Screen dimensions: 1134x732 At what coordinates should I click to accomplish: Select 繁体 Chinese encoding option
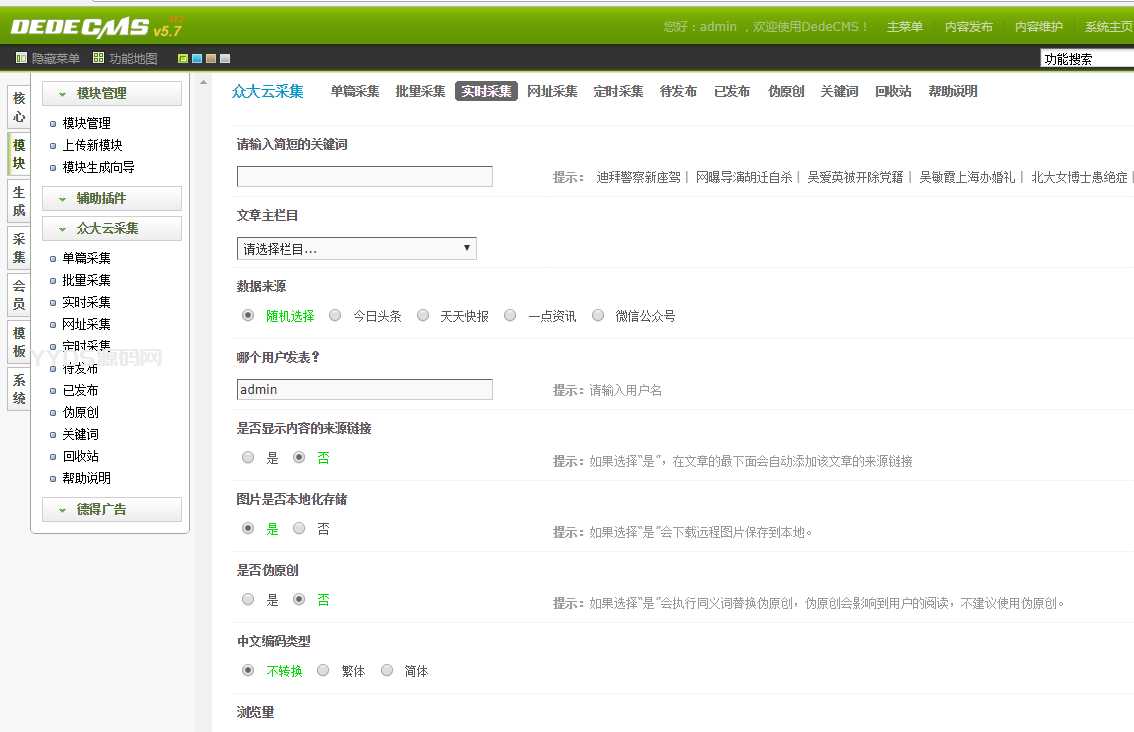pyautogui.click(x=323, y=671)
